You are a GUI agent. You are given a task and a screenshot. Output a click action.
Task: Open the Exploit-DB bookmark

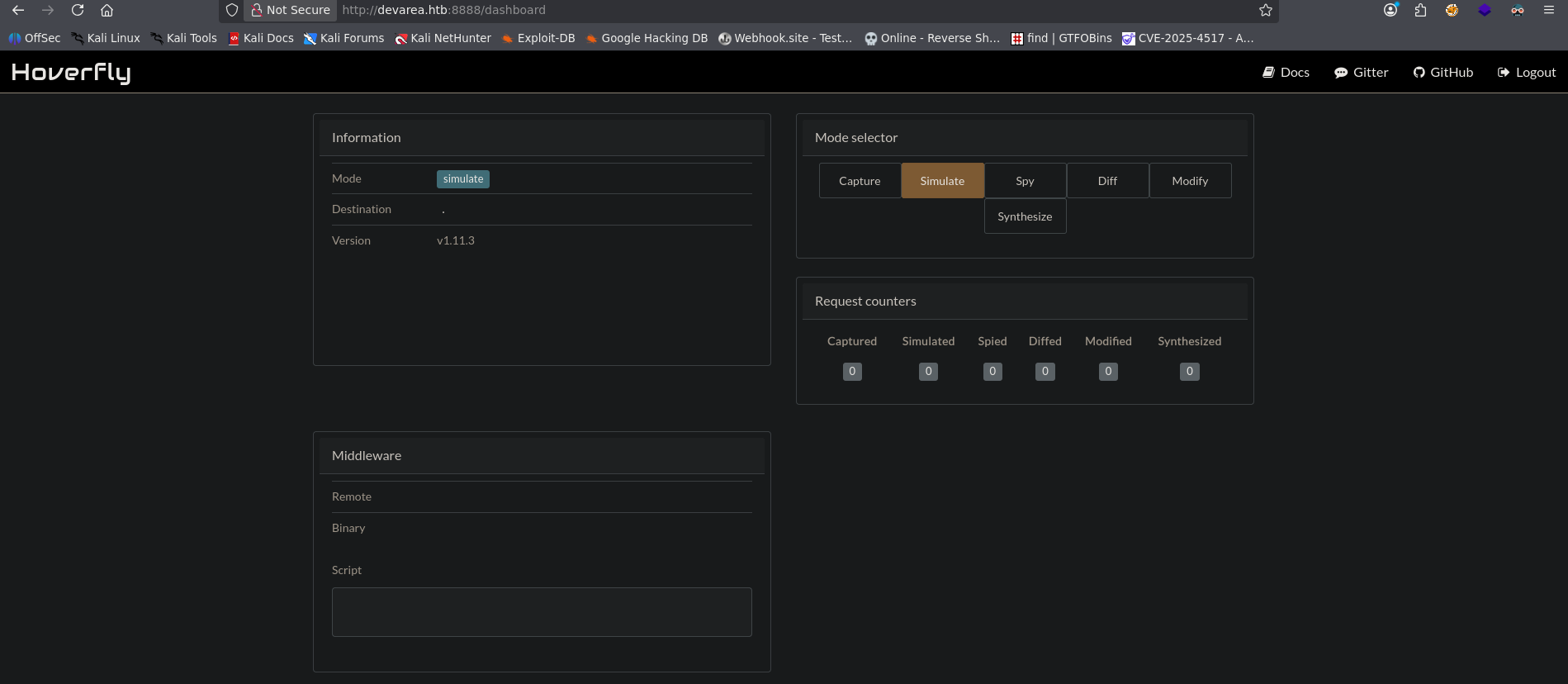(538, 38)
